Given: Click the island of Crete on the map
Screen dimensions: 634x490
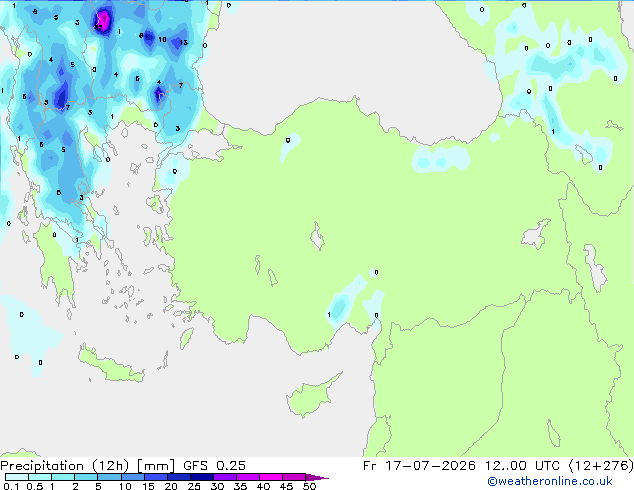Looking at the screenshot, I should click(x=111, y=366).
